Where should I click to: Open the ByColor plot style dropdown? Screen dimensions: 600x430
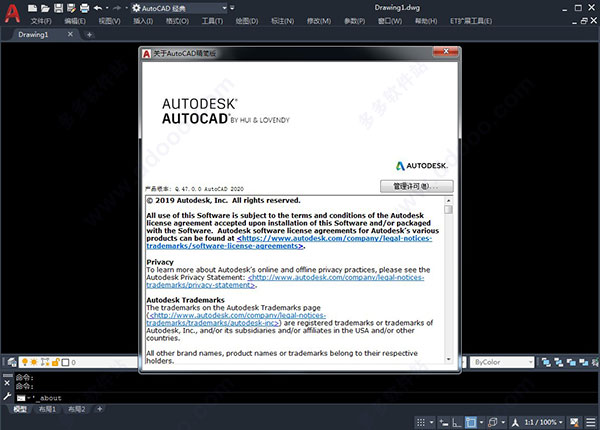502,362
